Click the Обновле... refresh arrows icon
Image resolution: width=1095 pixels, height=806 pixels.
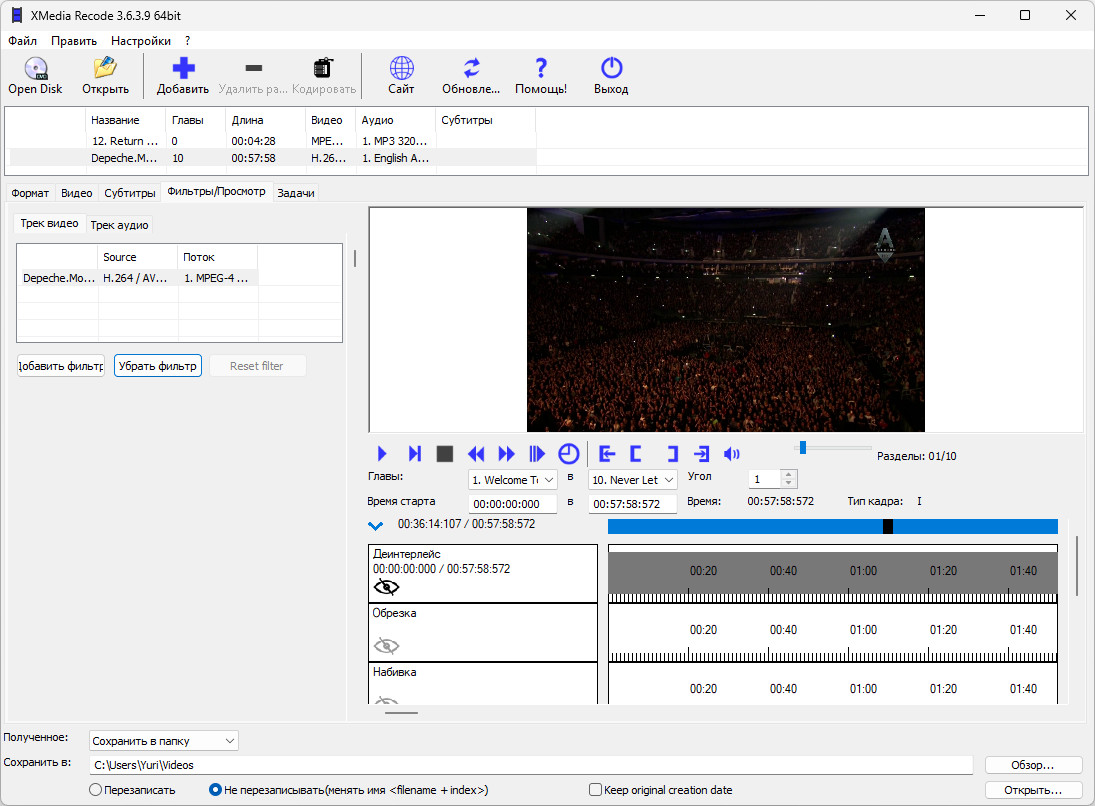coord(471,68)
